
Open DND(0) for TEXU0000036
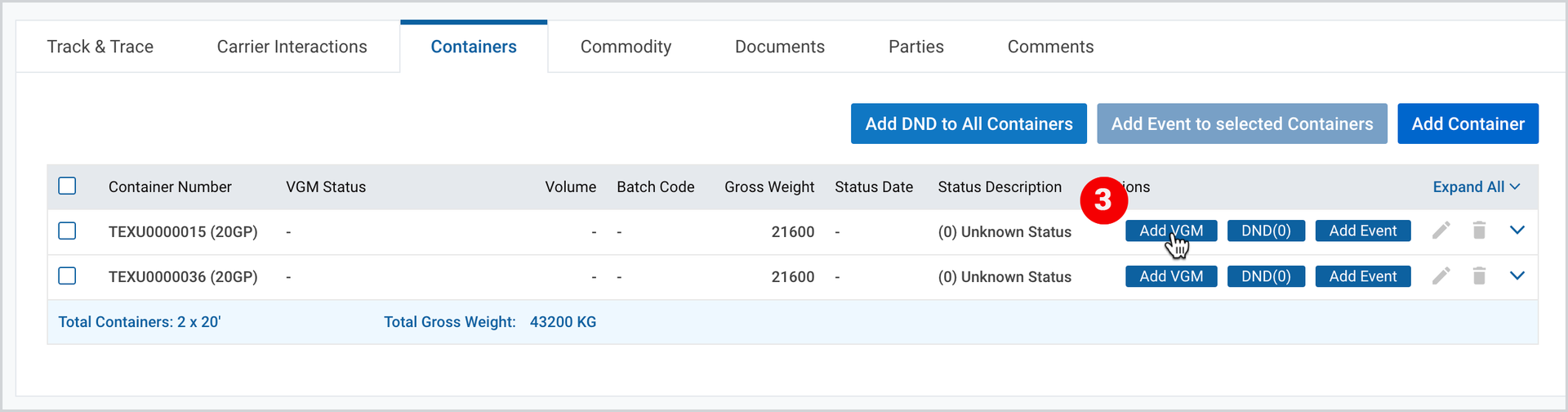pos(1266,276)
